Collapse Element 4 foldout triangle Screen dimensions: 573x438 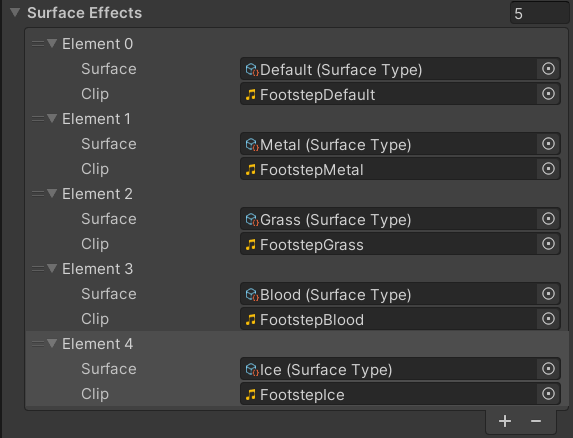pos(52,343)
